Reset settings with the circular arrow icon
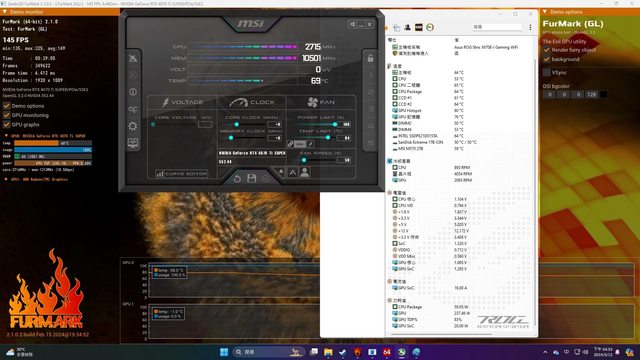 pyautogui.click(x=237, y=178)
